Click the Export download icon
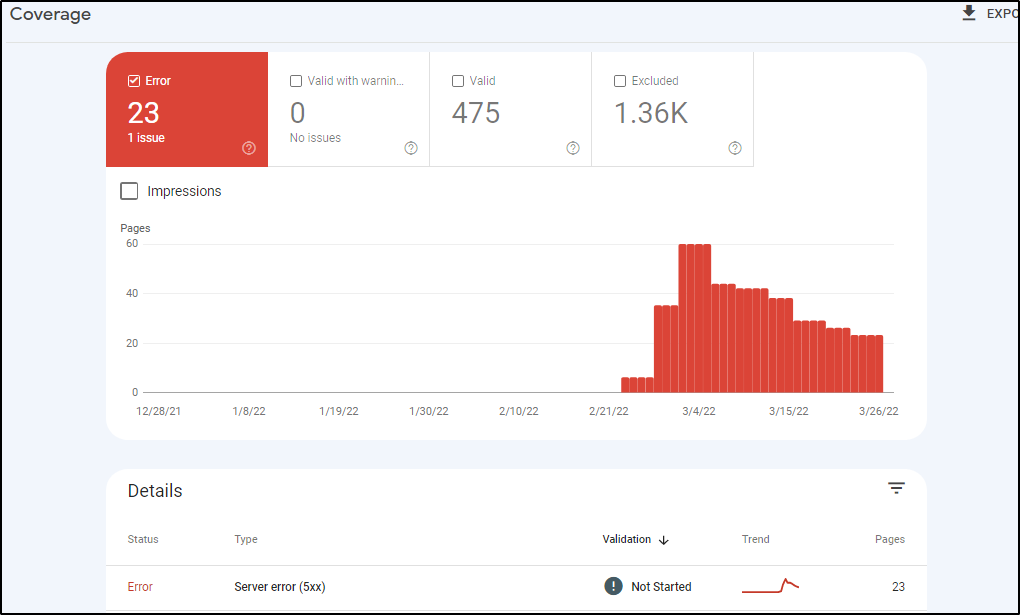The width and height of the screenshot is (1020, 615). 968,14
